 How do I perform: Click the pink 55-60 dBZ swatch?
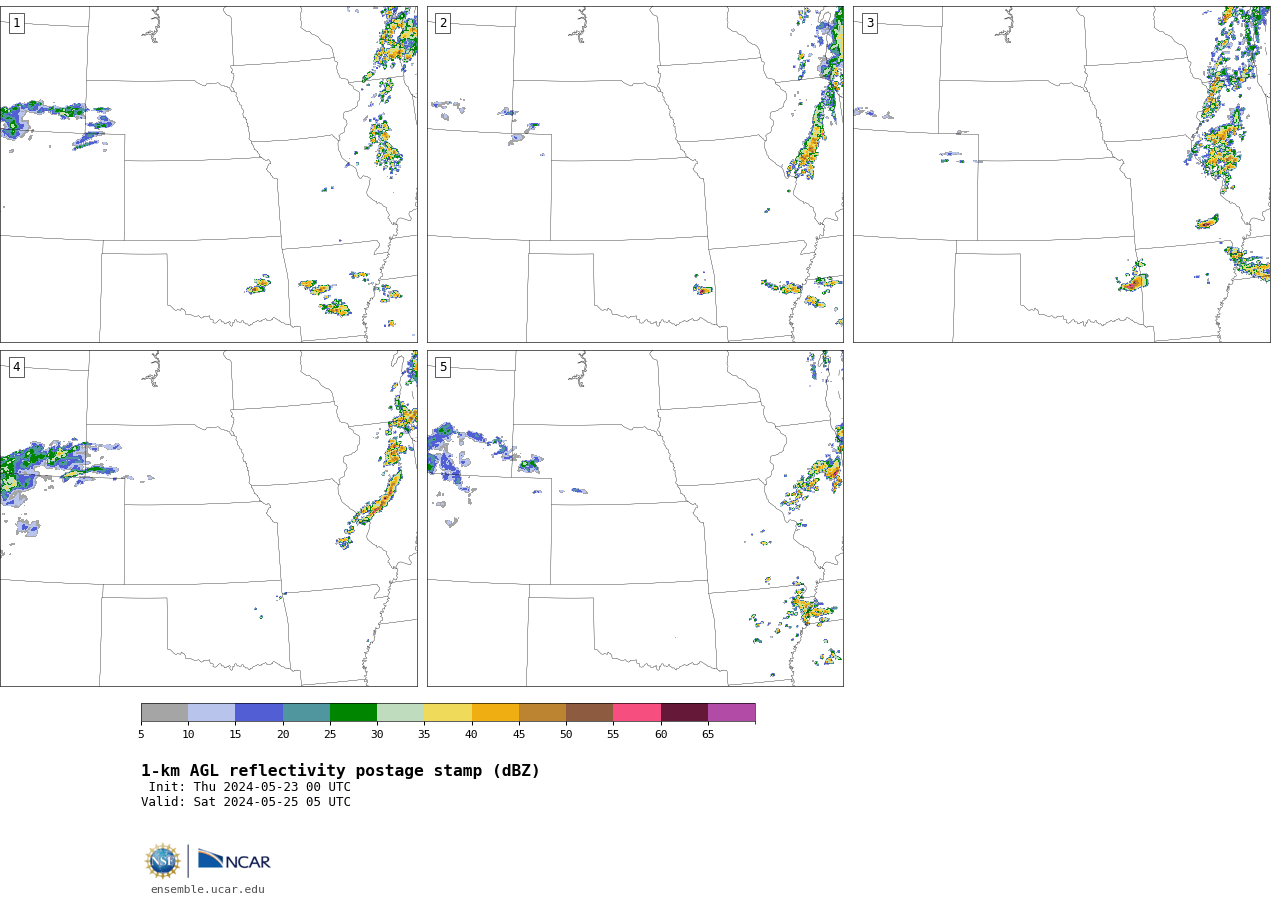click(637, 713)
